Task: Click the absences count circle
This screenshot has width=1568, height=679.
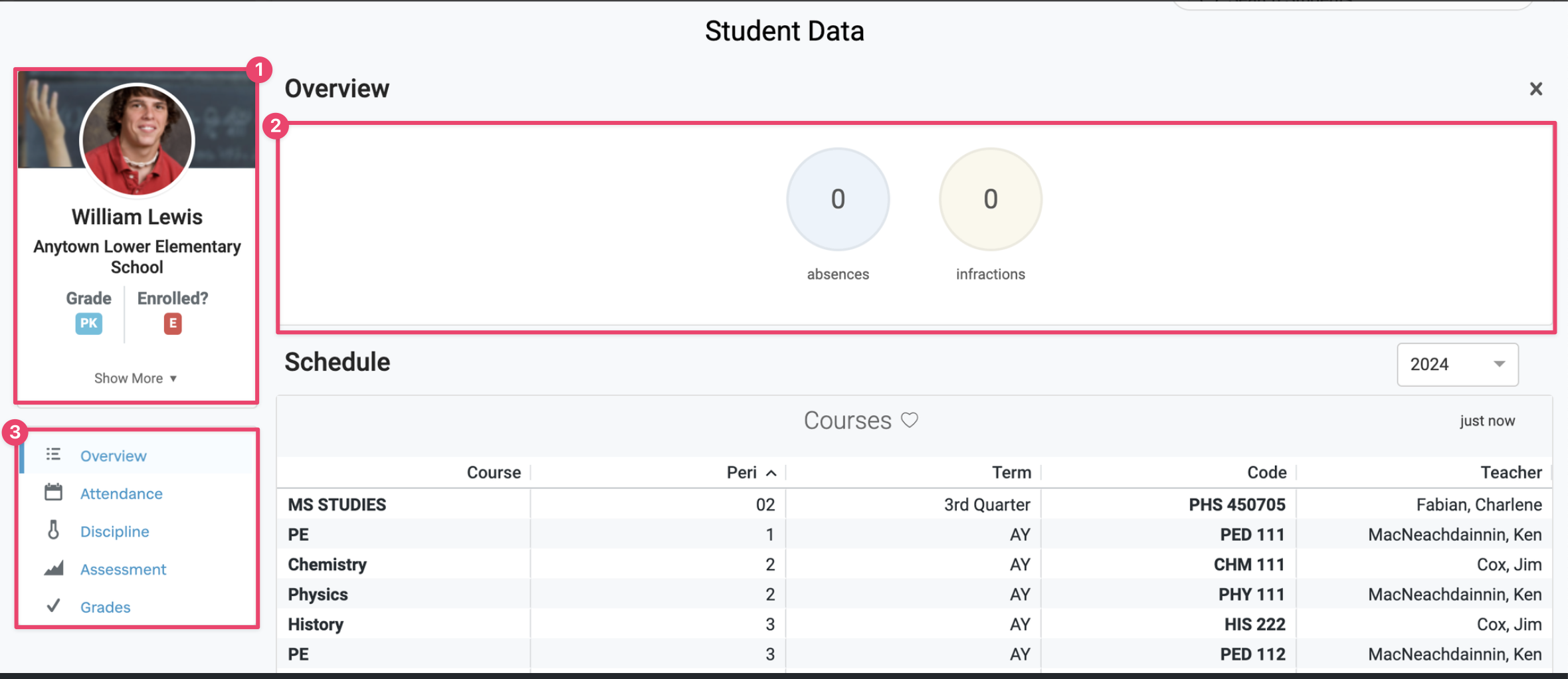Action: coord(838,199)
